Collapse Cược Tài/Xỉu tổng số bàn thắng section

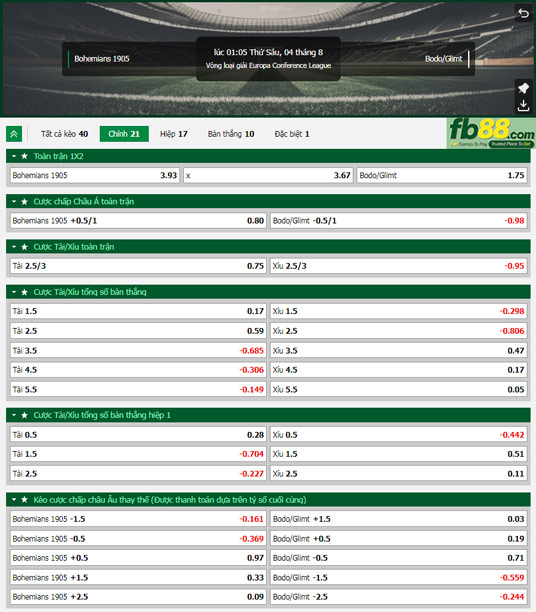[14, 292]
